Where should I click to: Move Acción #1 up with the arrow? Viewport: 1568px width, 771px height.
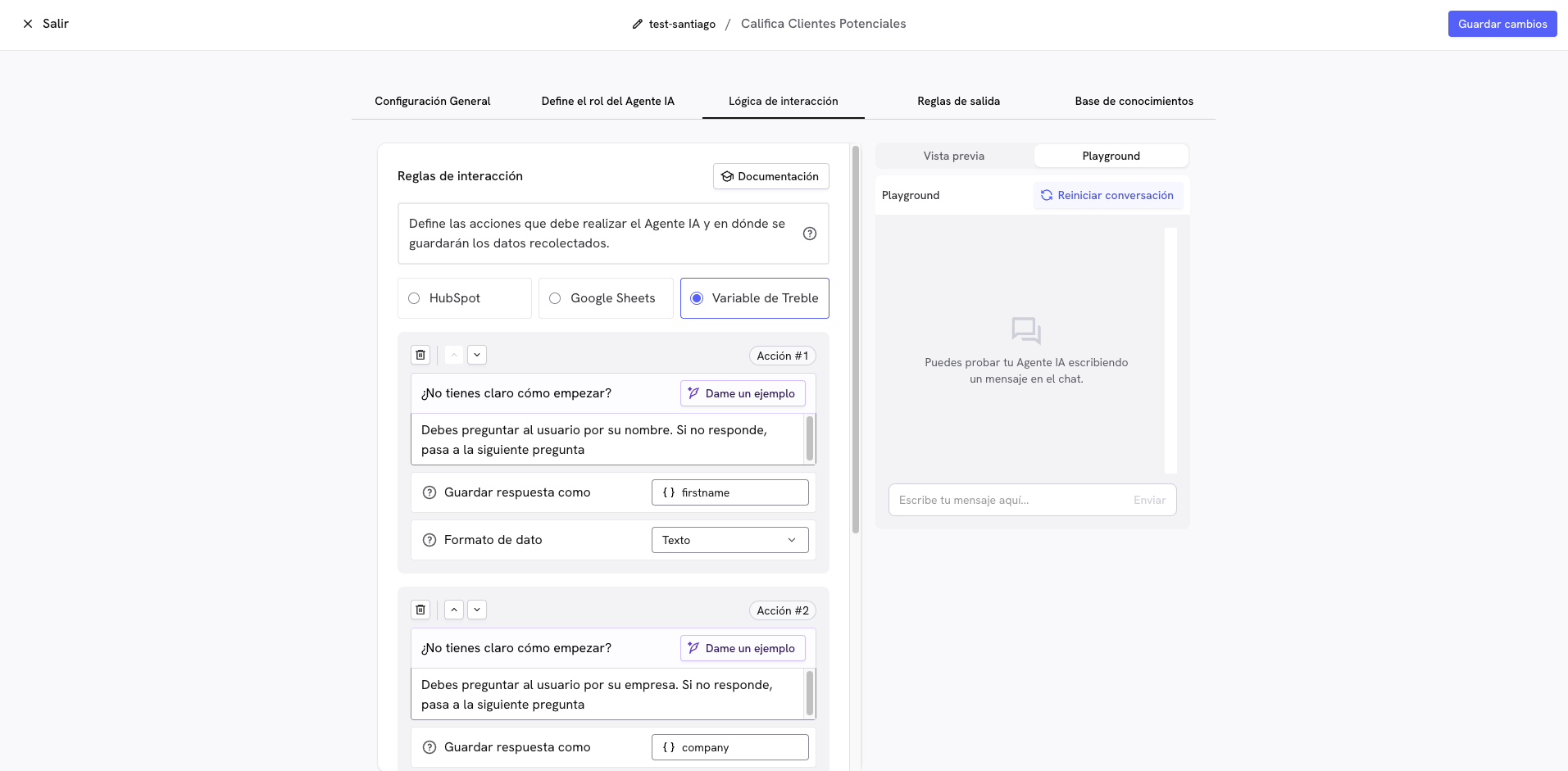(x=454, y=355)
